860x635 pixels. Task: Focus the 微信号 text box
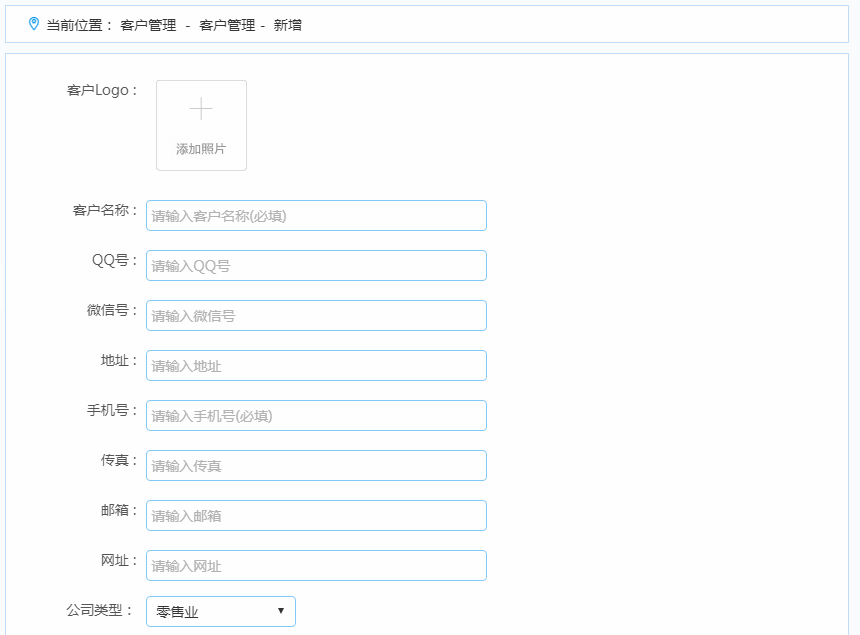316,316
